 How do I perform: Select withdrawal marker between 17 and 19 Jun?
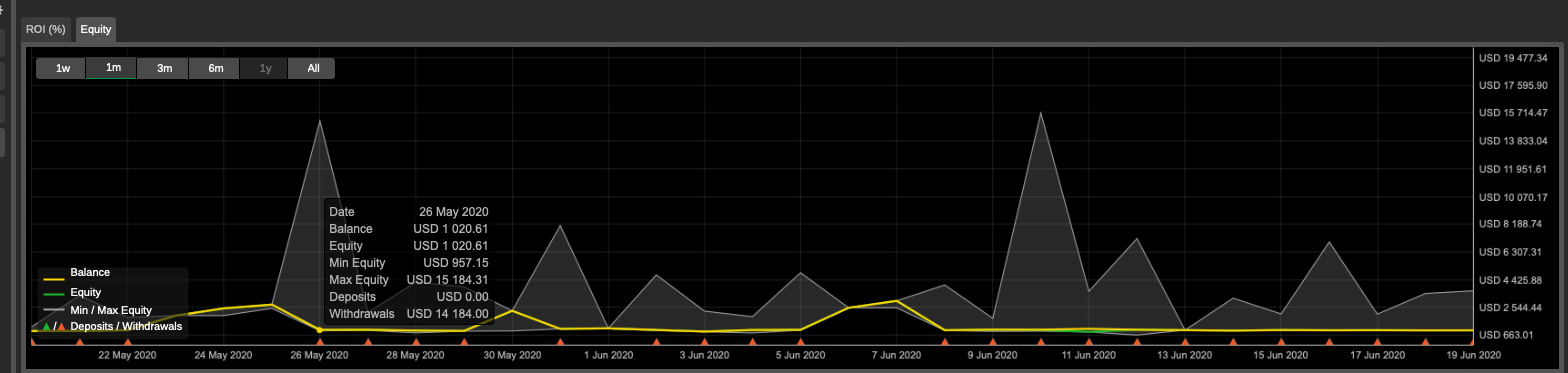tap(1425, 342)
